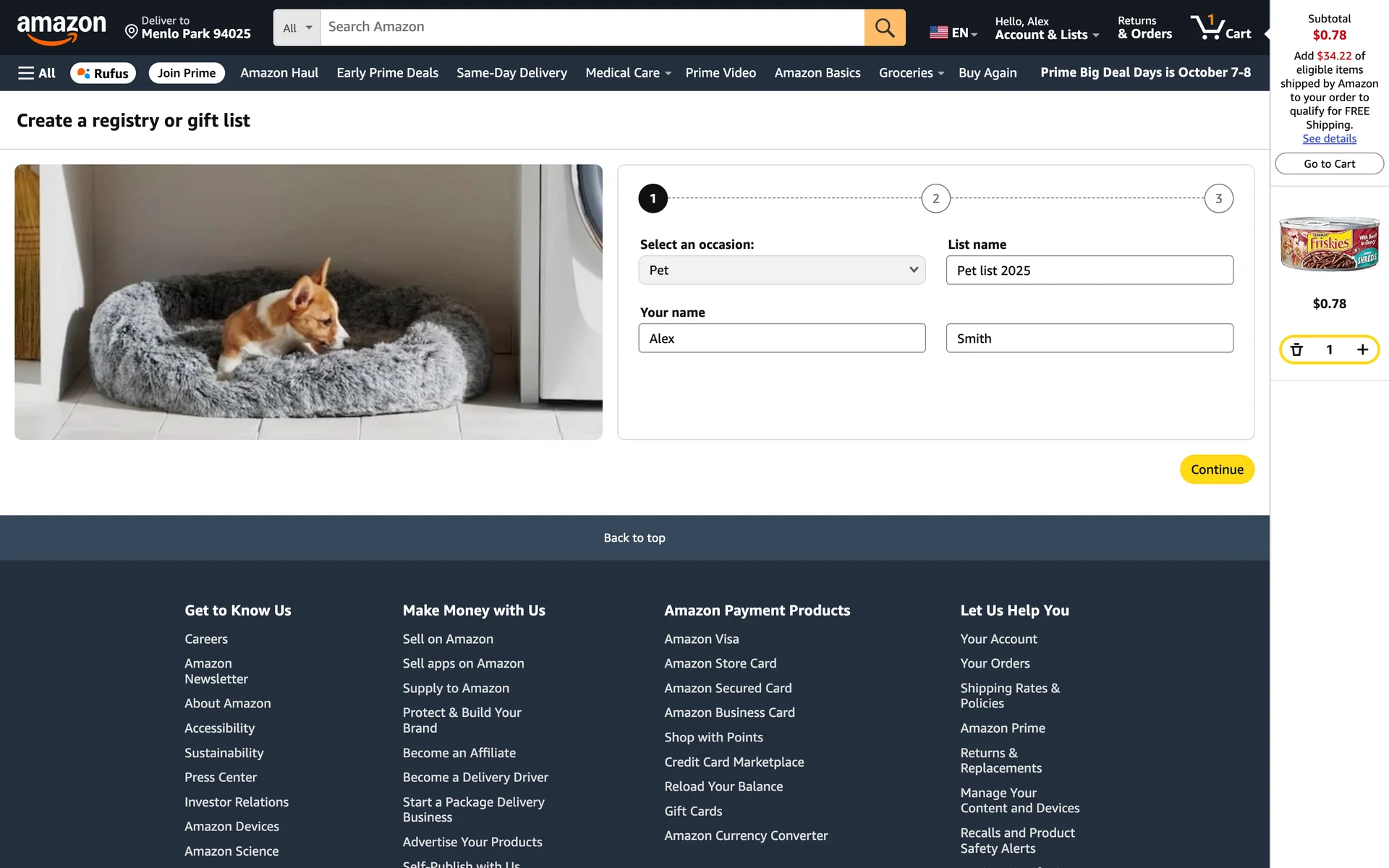Open the Groceries nav menu
Image resolution: width=1389 pixels, height=868 pixels.
pyautogui.click(x=911, y=73)
